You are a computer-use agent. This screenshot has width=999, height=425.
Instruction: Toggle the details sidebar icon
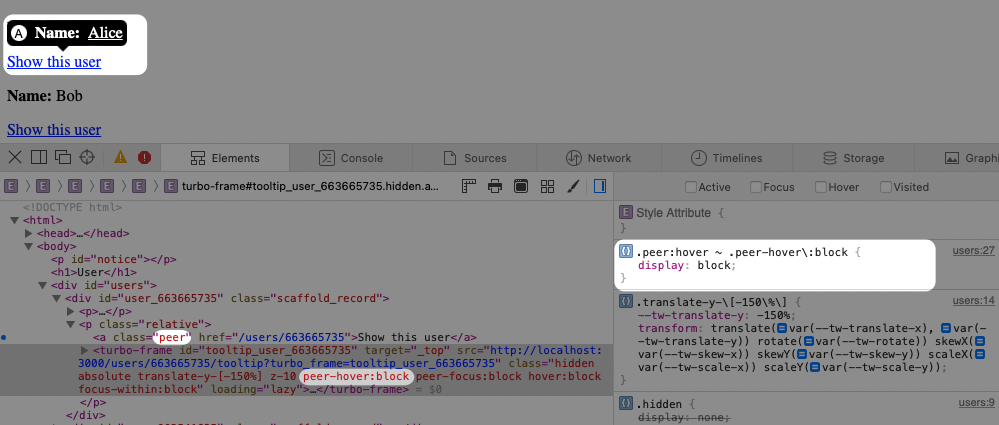(600, 186)
